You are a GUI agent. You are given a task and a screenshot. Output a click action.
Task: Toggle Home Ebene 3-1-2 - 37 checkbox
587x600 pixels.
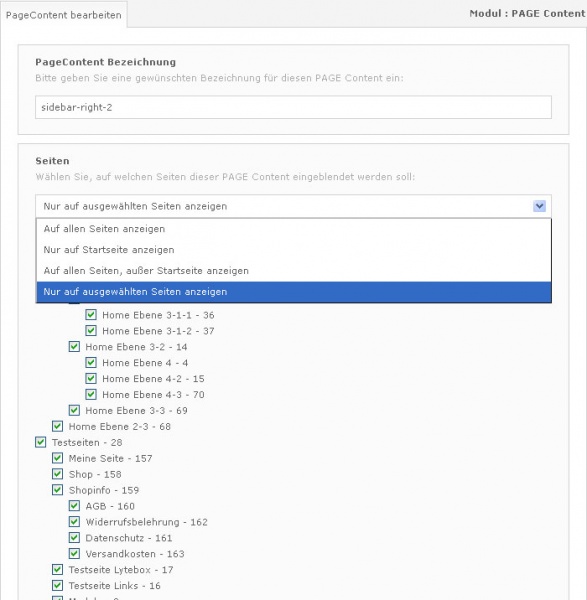click(91, 331)
